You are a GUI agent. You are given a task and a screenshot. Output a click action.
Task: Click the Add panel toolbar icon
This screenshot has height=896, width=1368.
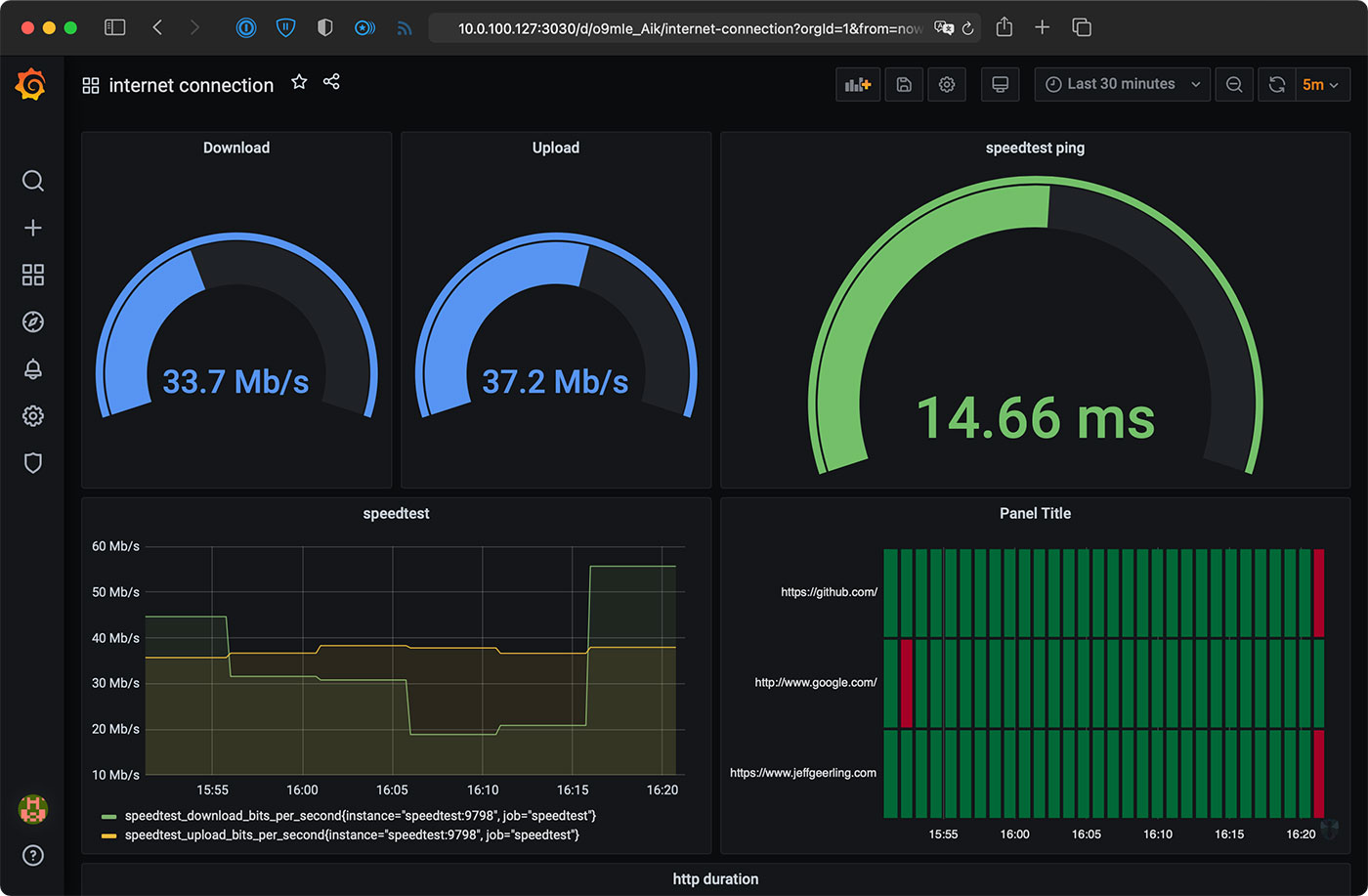(x=857, y=84)
